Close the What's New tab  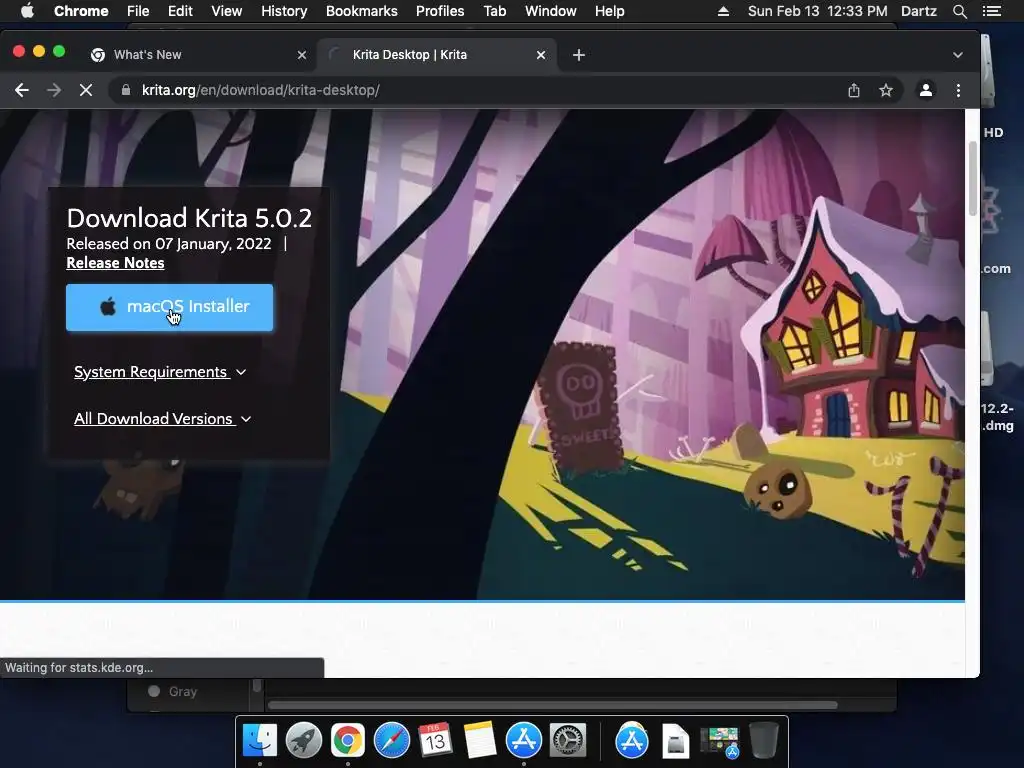click(x=302, y=55)
